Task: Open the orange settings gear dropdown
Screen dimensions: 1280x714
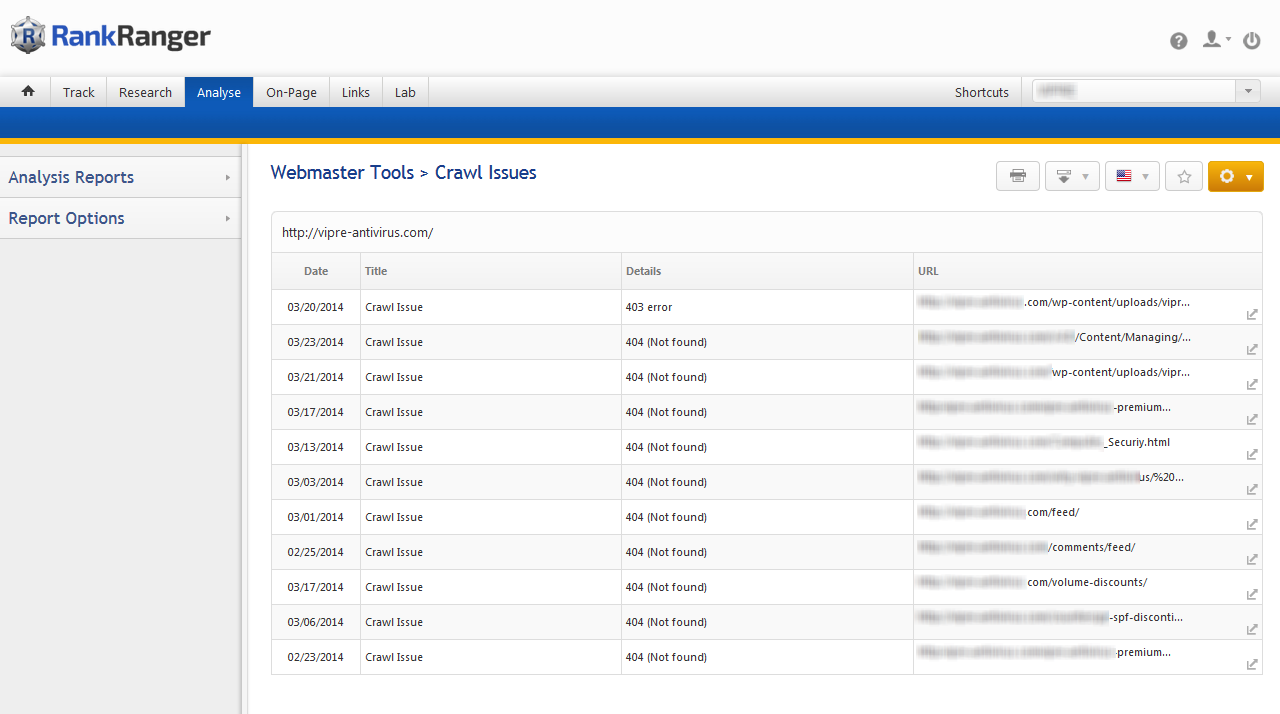Action: 1235,177
